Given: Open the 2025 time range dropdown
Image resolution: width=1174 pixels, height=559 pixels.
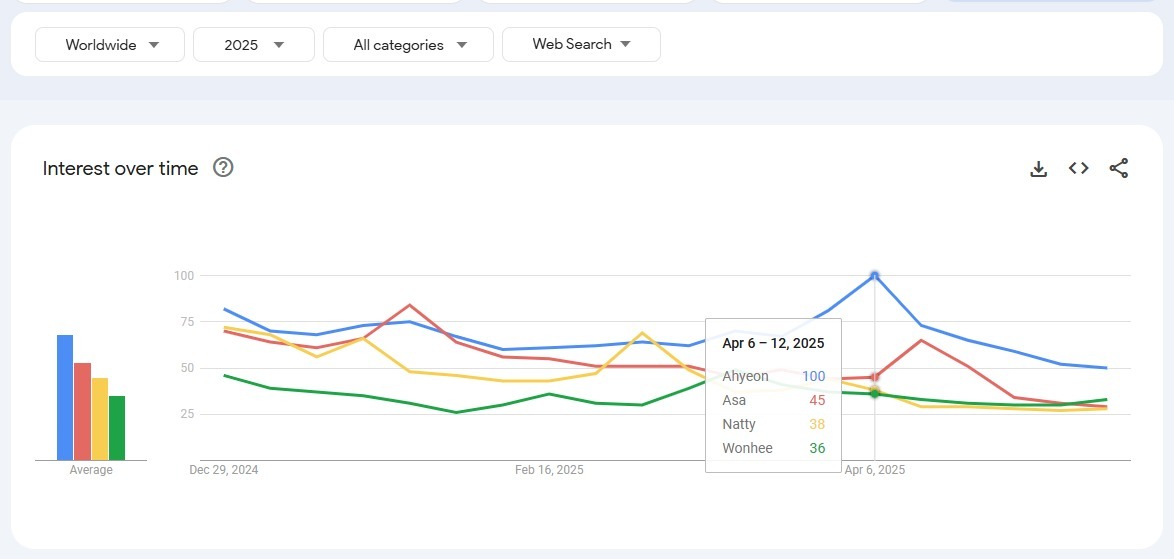Looking at the screenshot, I should point(254,45).
